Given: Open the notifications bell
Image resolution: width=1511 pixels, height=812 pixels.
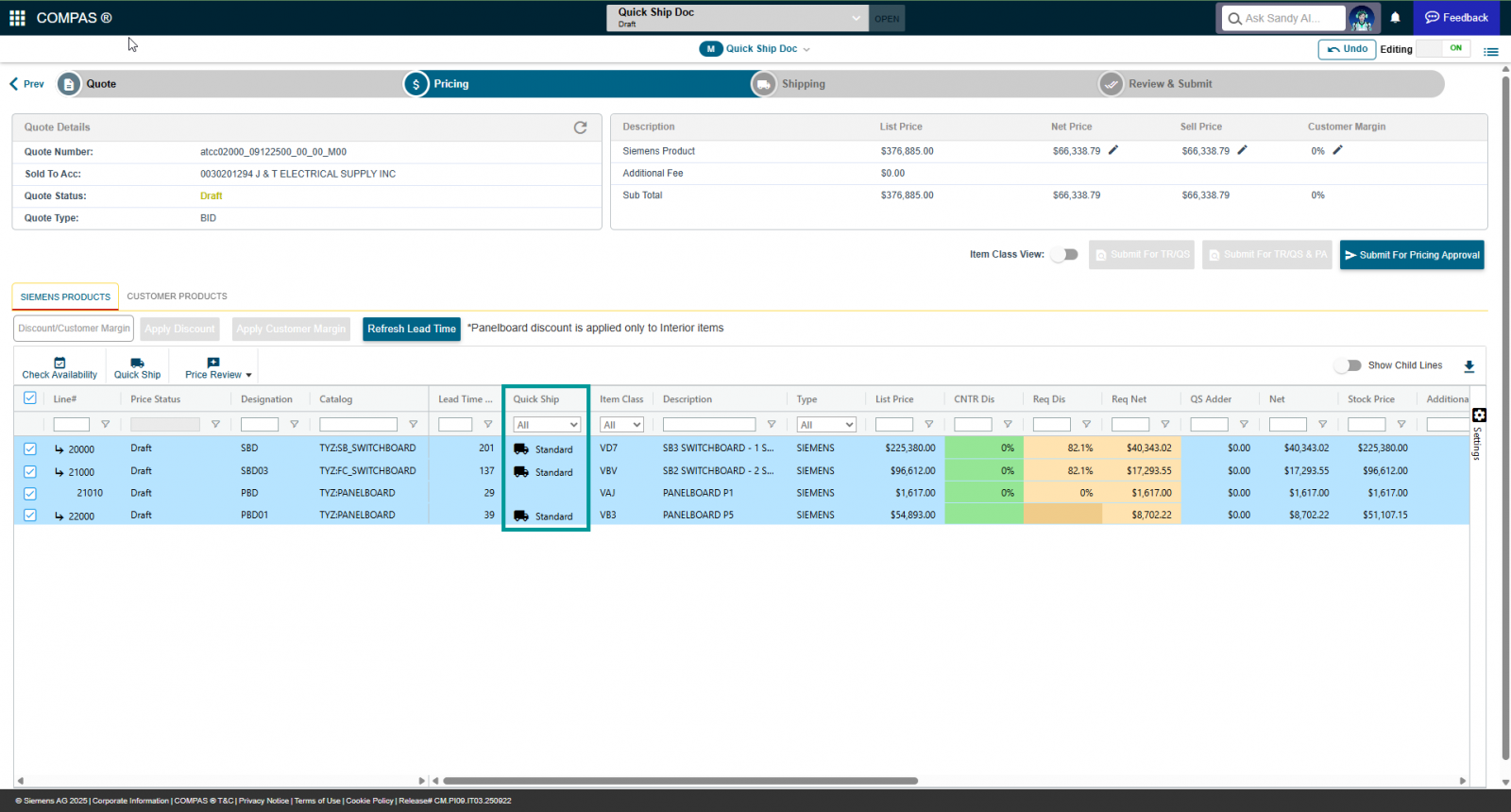Looking at the screenshot, I should pos(1395,18).
